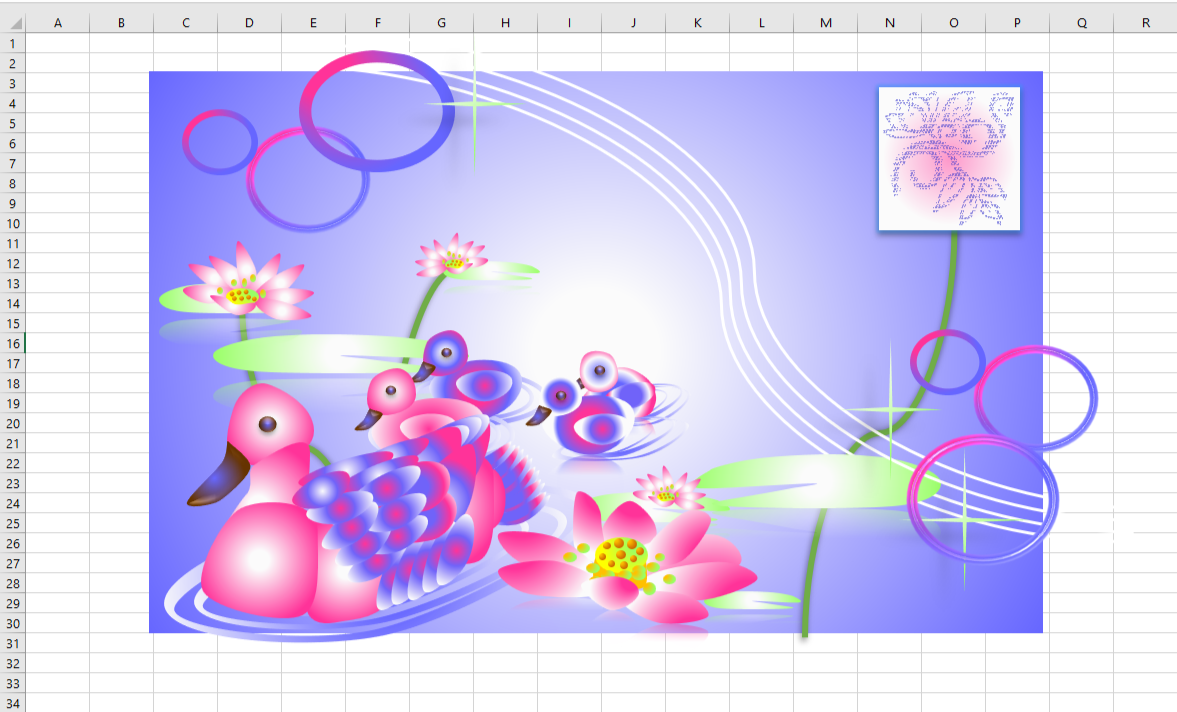Screen dimensions: 1177x712
Task: Select row 3 header
Action: 13,83
